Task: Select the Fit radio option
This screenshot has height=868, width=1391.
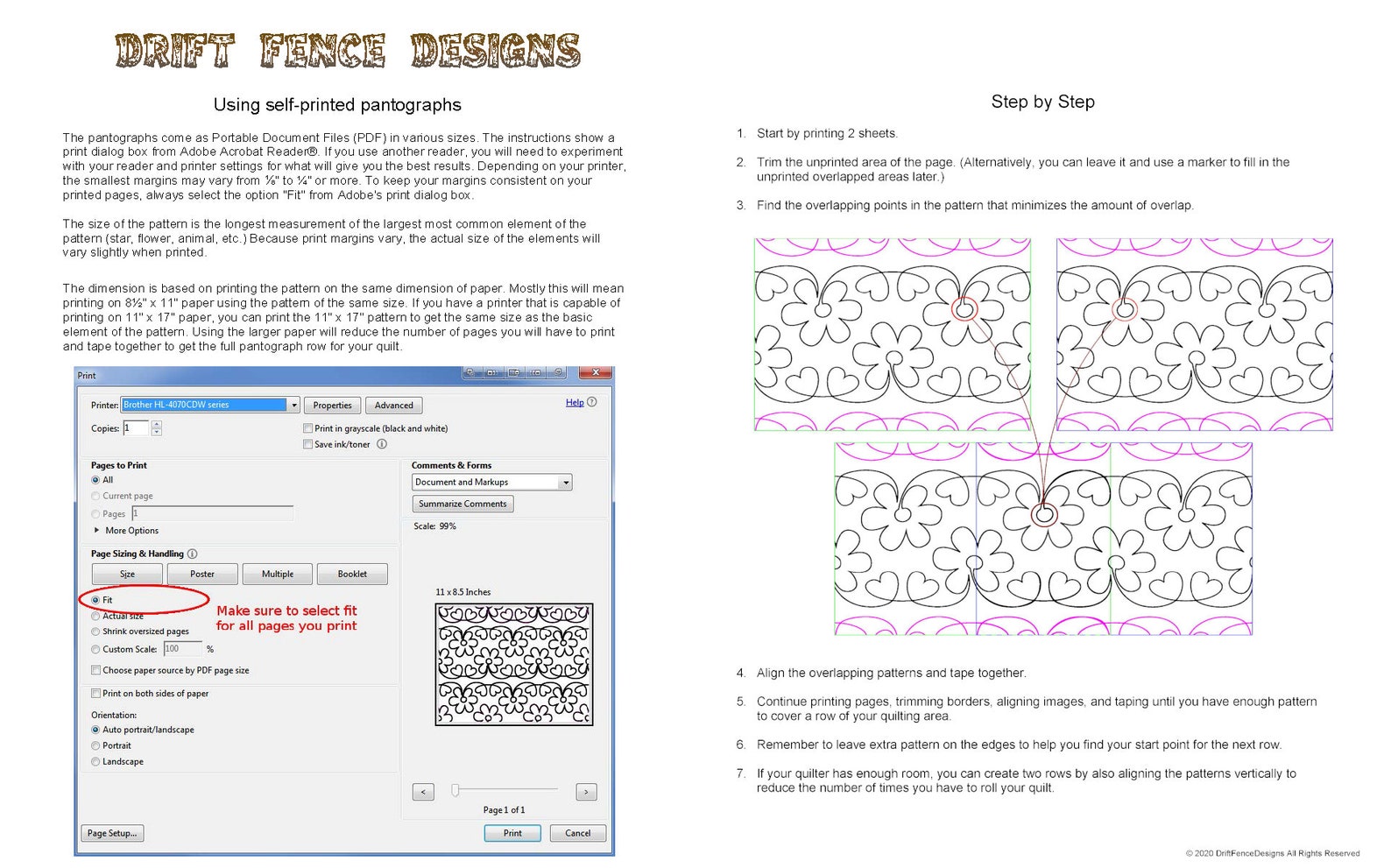Action: [x=95, y=600]
